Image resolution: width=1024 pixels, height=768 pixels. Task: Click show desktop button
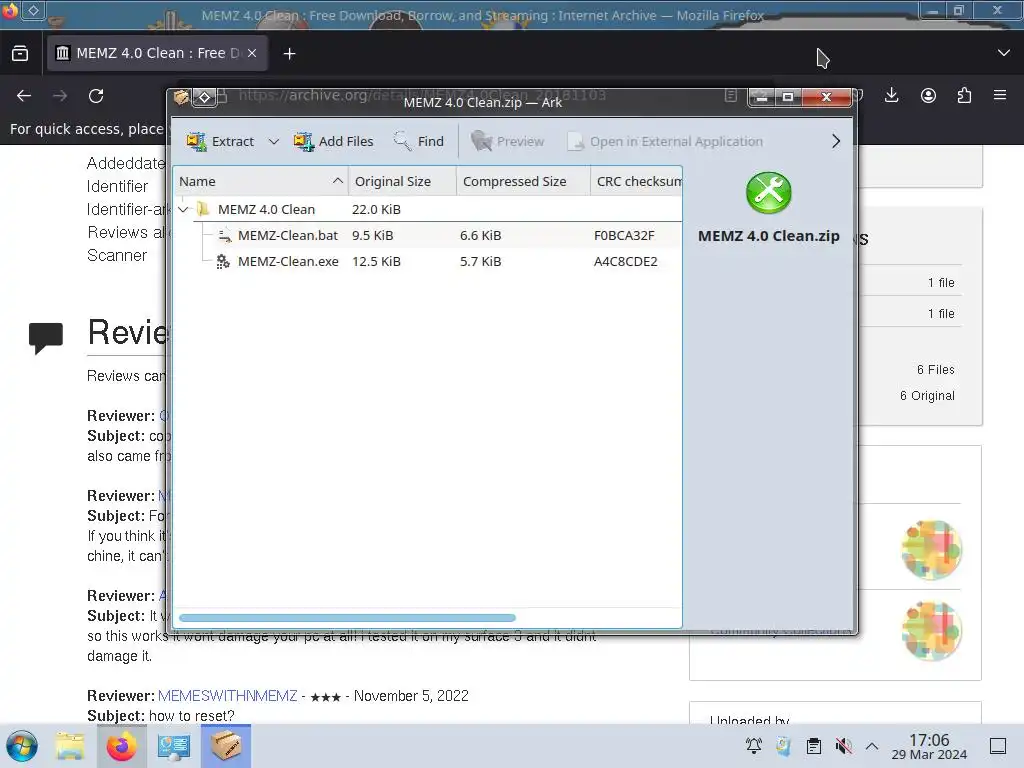coord(998,746)
